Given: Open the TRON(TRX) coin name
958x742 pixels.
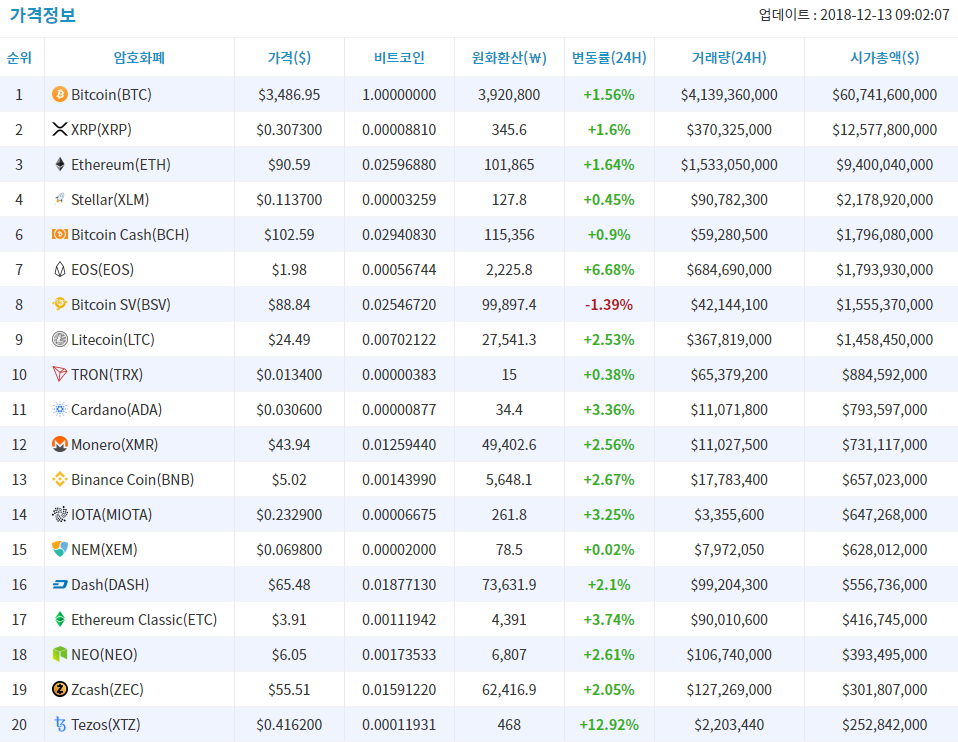Looking at the screenshot, I should pyautogui.click(x=107, y=374).
